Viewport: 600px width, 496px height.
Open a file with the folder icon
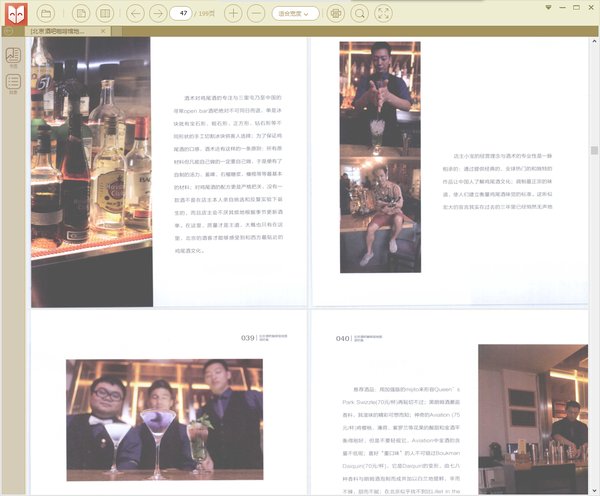click(46, 14)
